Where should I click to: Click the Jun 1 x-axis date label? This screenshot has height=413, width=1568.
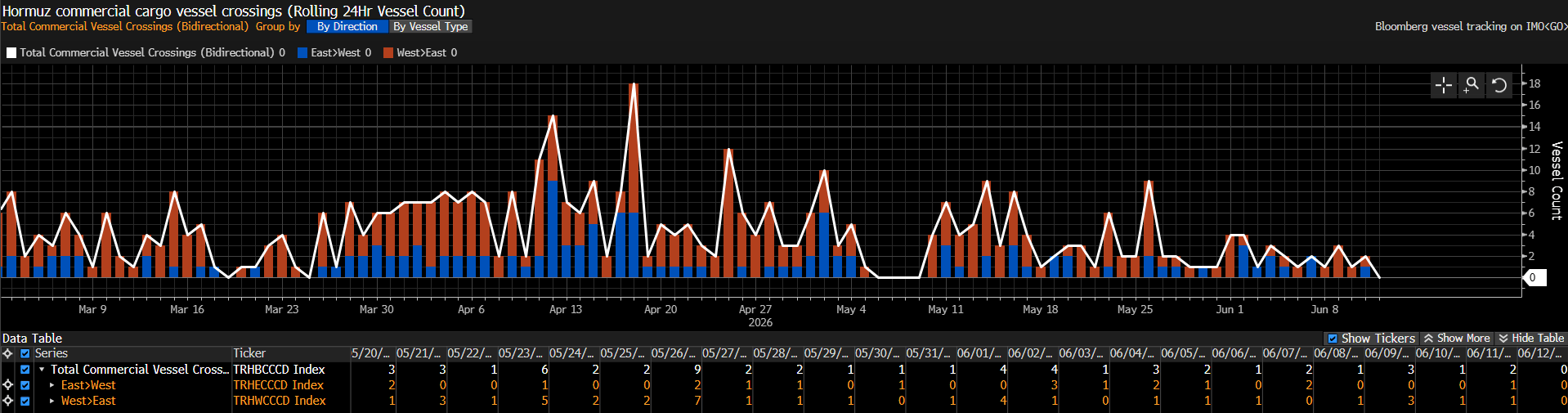(x=1230, y=310)
